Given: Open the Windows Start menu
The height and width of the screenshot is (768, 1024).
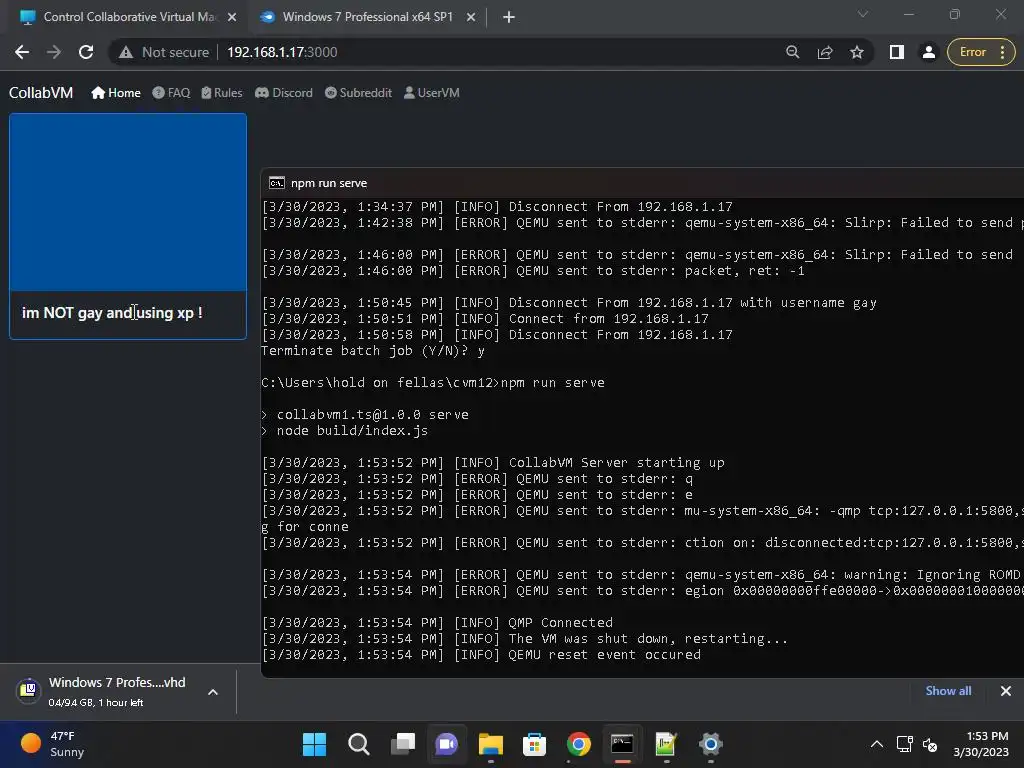Looking at the screenshot, I should [314, 744].
